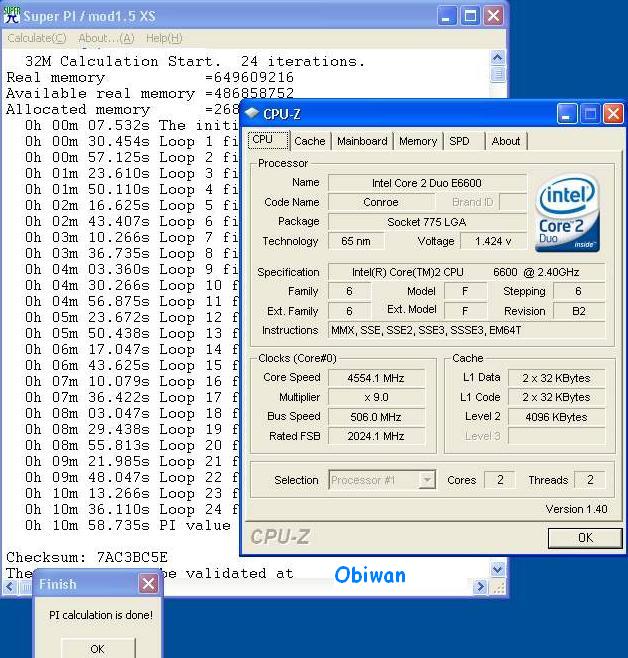The width and height of the screenshot is (628, 658).
Task: Click the 'PI calculation is done!' message
Action: click(101, 615)
